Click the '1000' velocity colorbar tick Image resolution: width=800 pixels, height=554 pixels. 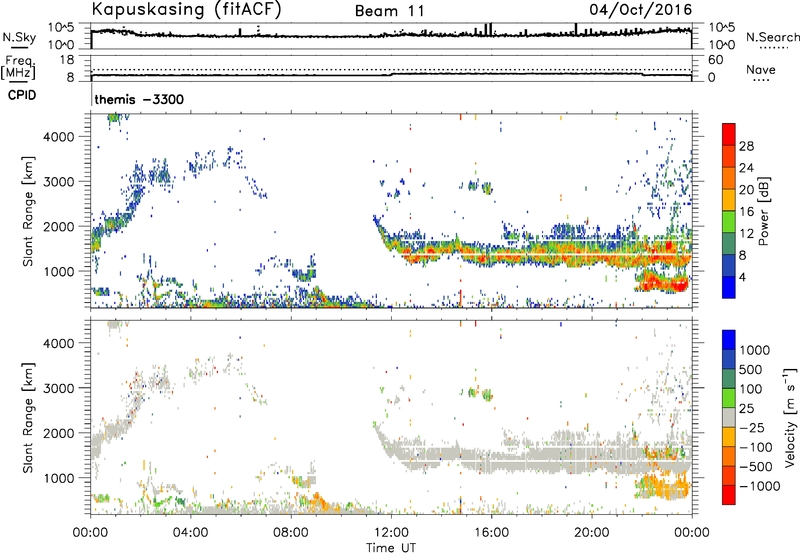[x=754, y=350]
